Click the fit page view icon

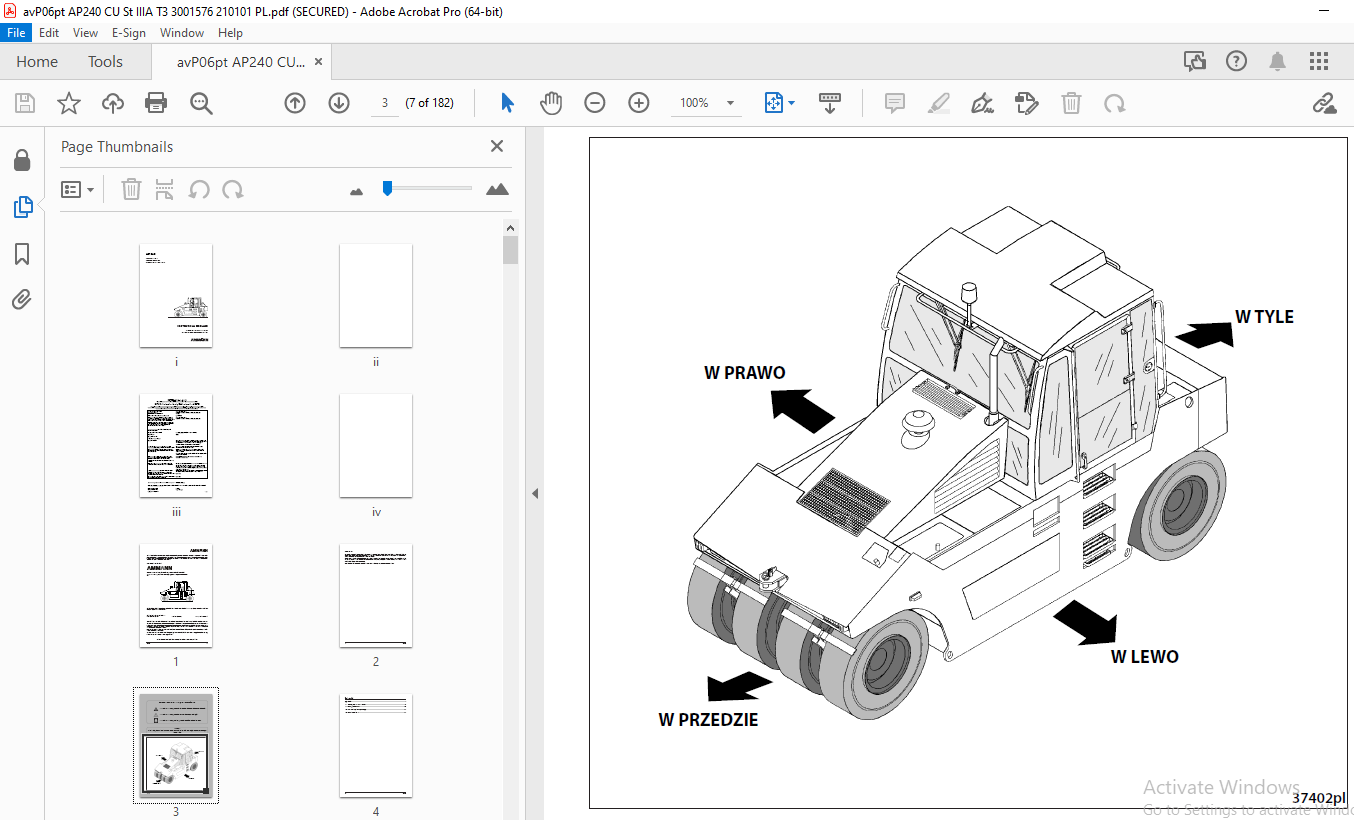[x=773, y=103]
